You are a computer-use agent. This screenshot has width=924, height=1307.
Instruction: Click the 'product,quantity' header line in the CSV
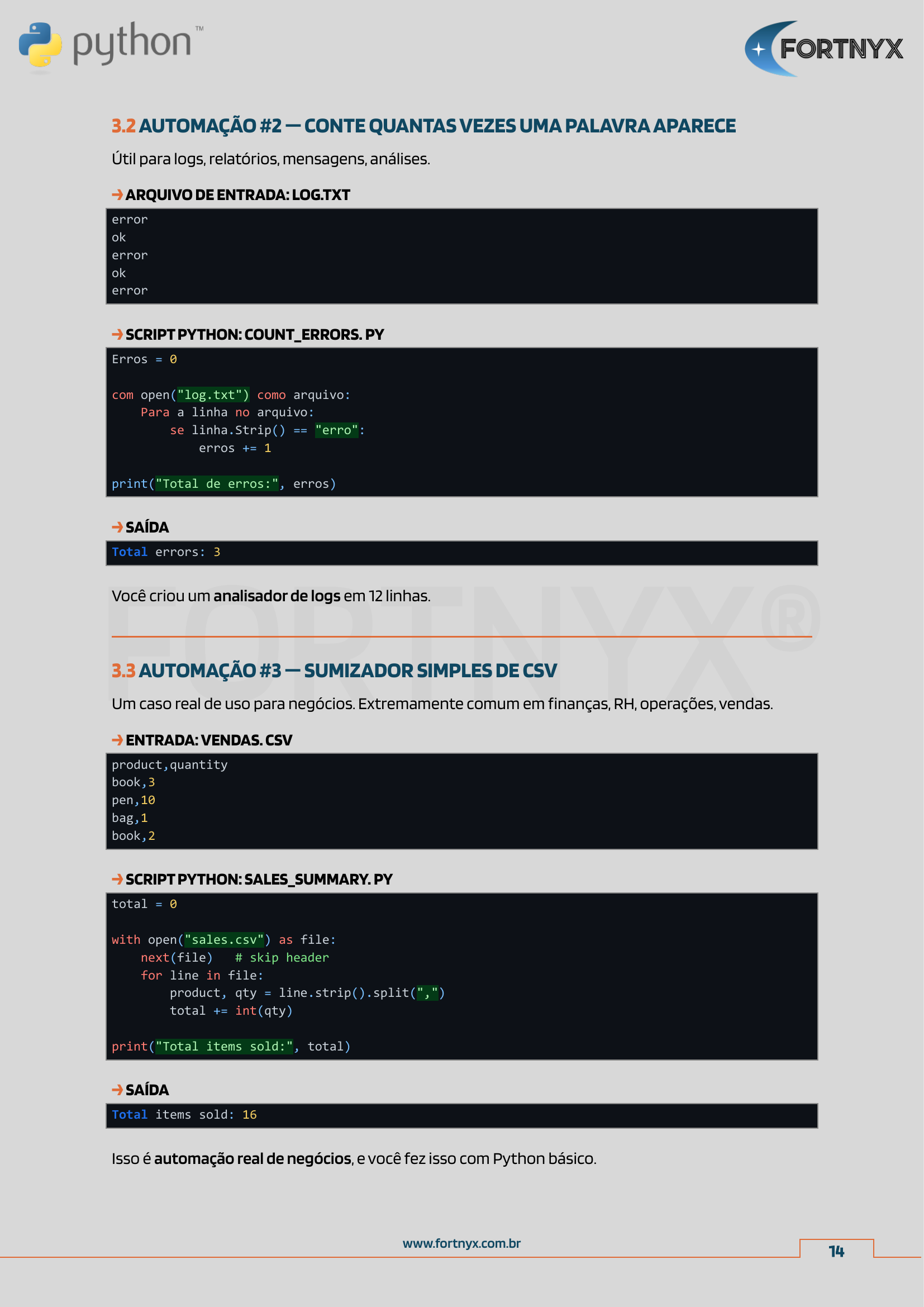[170, 764]
